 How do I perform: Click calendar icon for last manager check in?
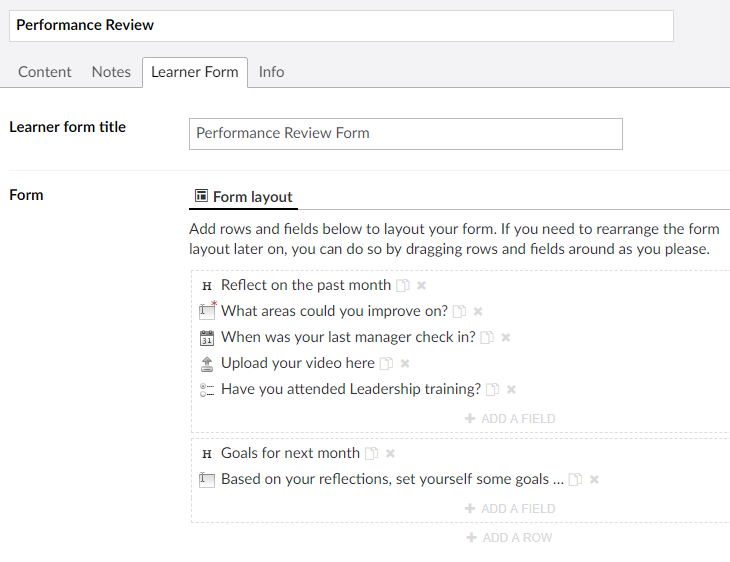(x=207, y=338)
